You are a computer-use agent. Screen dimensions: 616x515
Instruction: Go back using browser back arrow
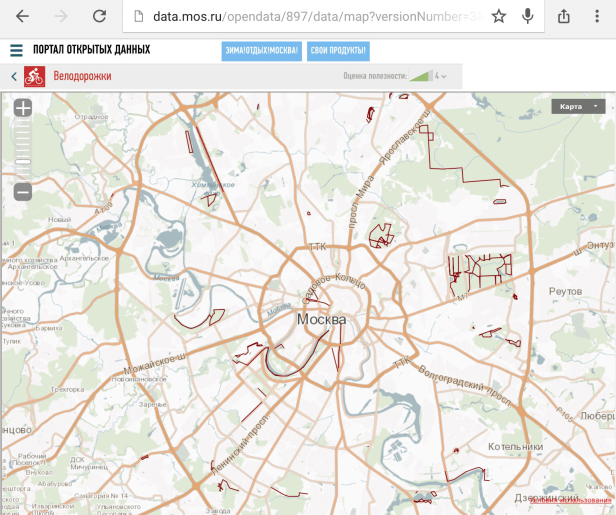[x=22, y=16]
